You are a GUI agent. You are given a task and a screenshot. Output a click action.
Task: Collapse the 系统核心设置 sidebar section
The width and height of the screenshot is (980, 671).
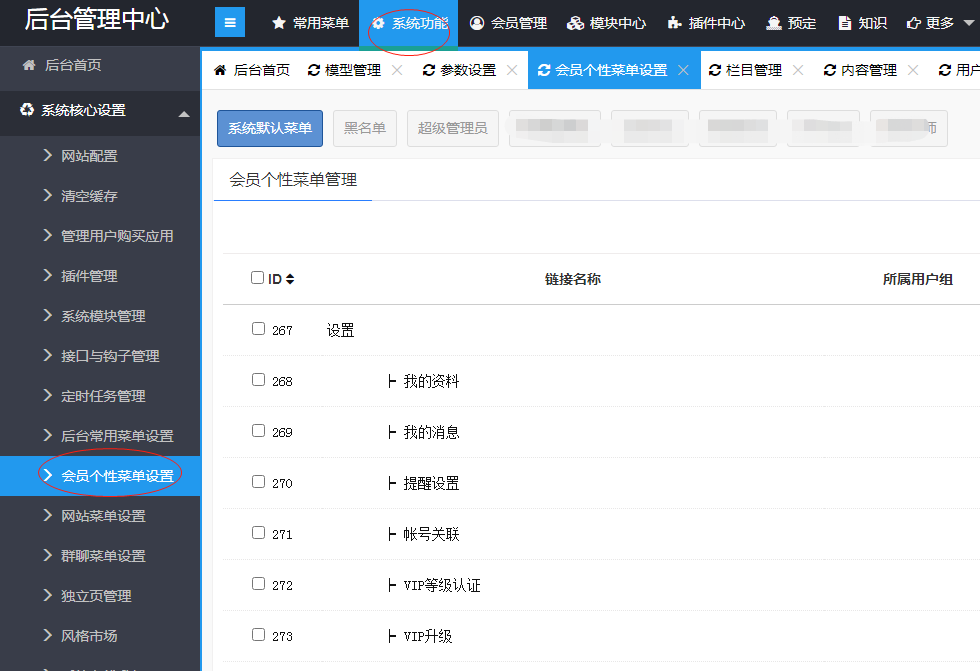pos(184,114)
